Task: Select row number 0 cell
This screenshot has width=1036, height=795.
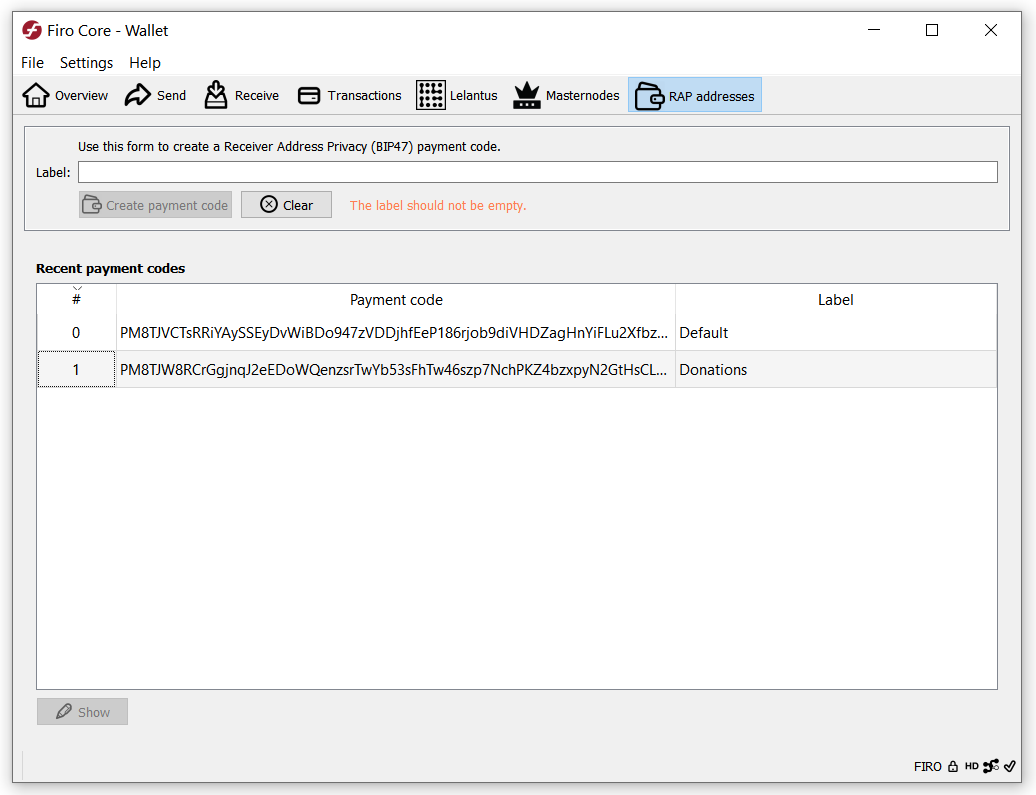Action: pos(76,332)
